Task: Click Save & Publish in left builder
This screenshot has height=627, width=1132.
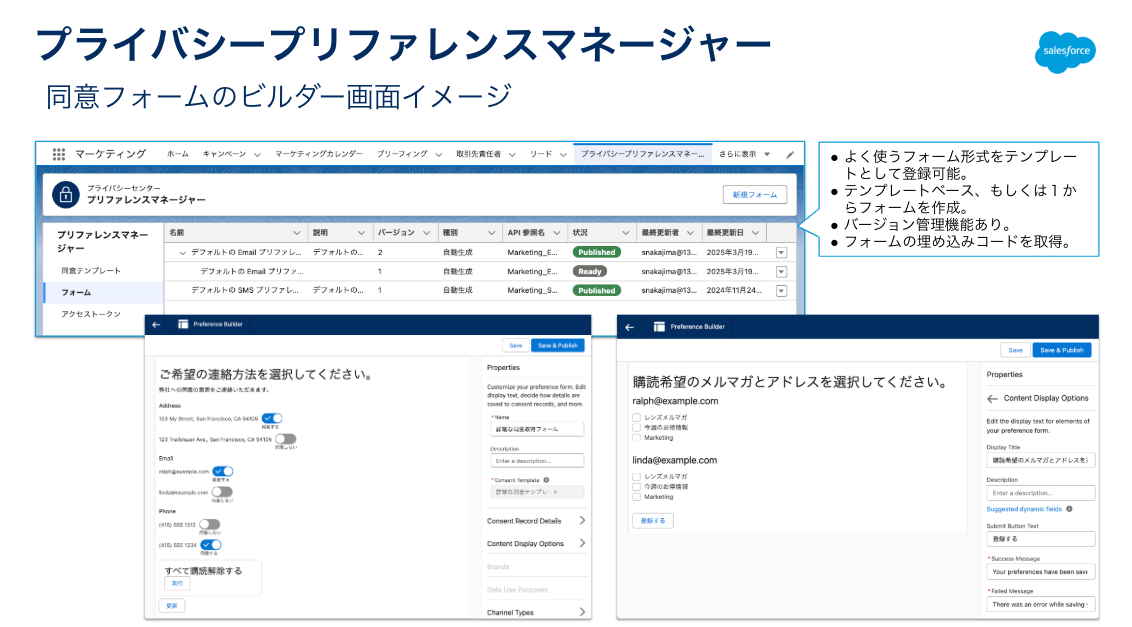Action: 557,345
